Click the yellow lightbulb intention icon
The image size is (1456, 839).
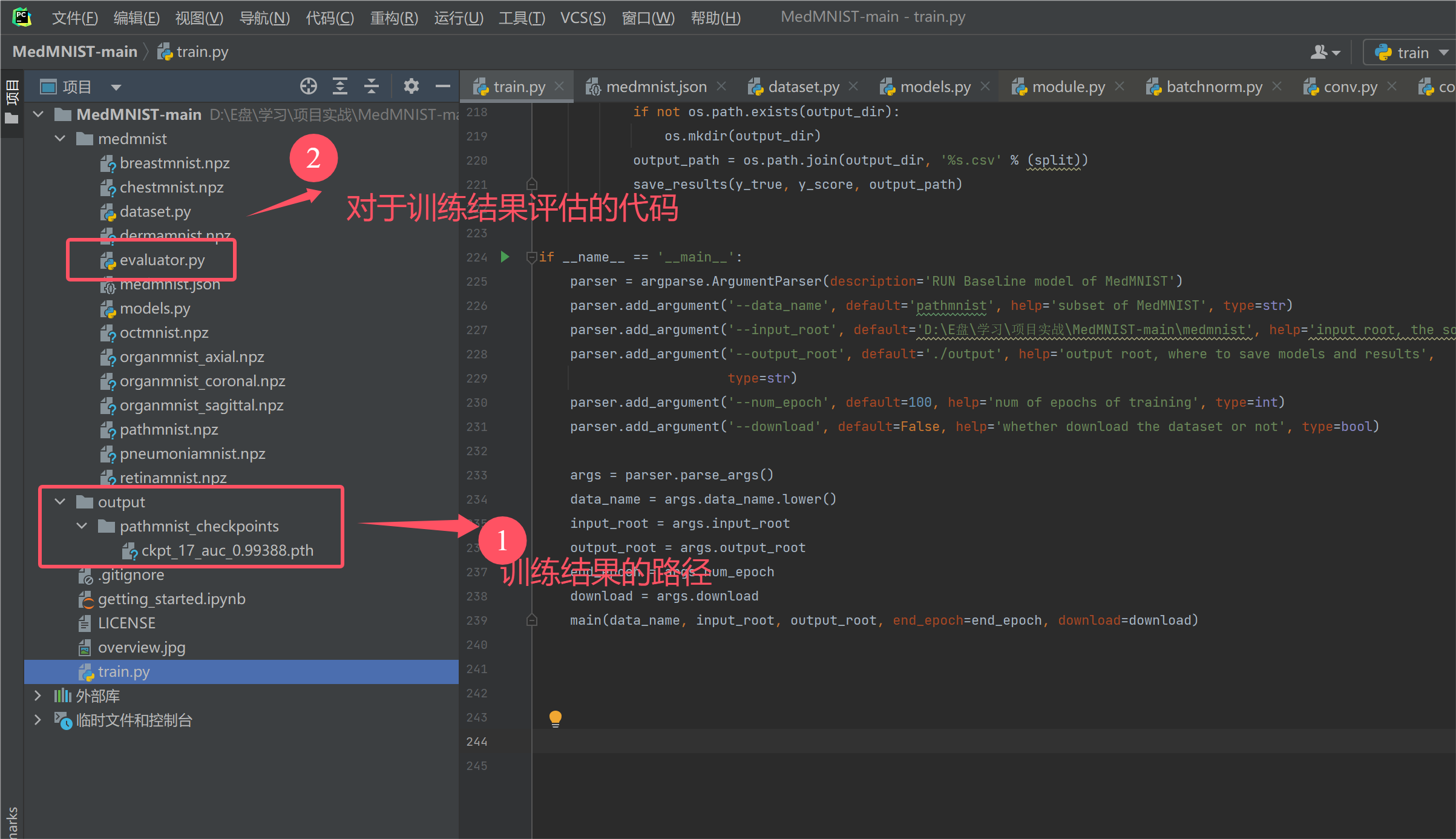[x=555, y=719]
